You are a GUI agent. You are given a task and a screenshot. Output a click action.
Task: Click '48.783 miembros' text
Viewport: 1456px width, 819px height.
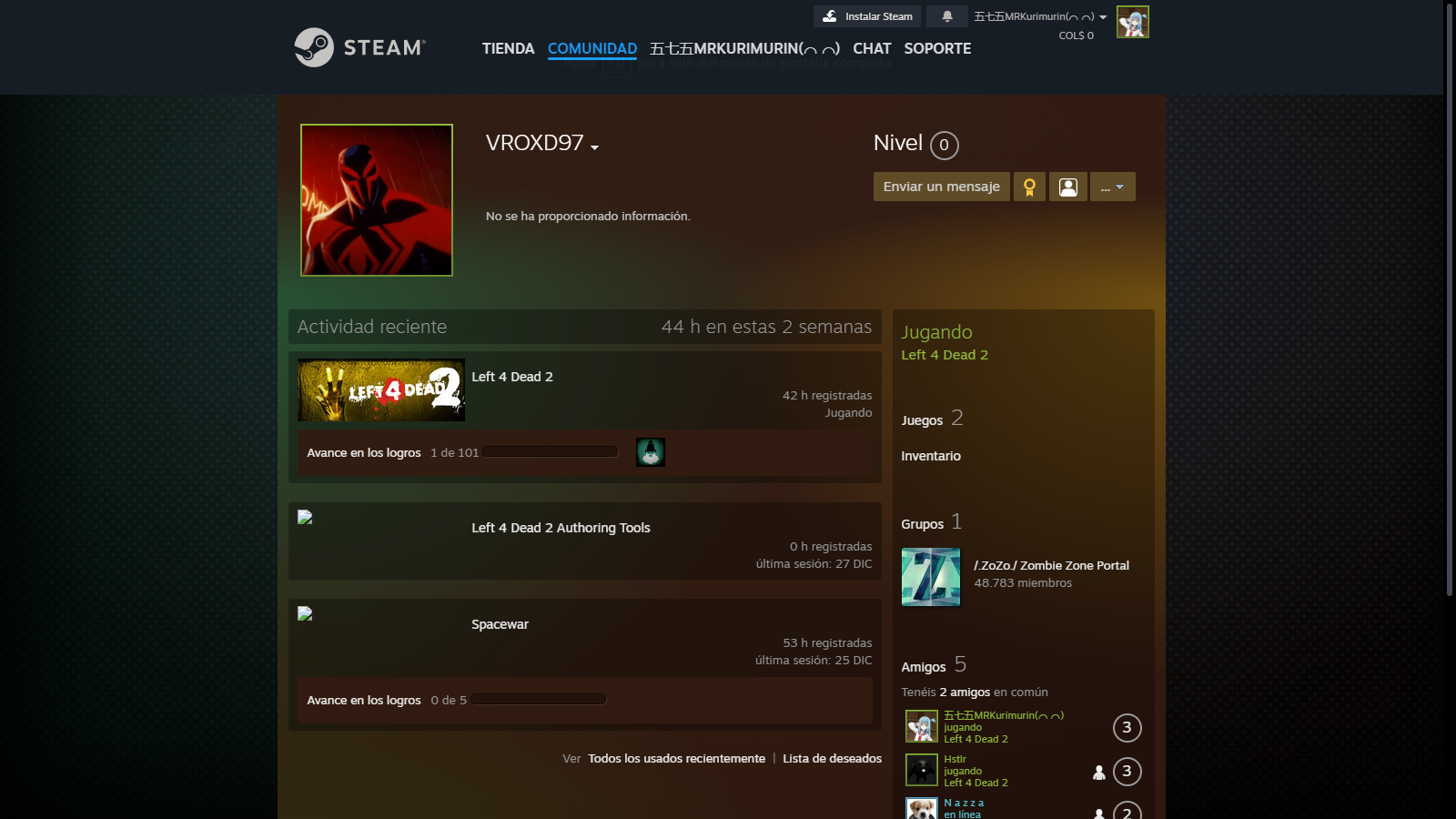pyautogui.click(x=1023, y=583)
